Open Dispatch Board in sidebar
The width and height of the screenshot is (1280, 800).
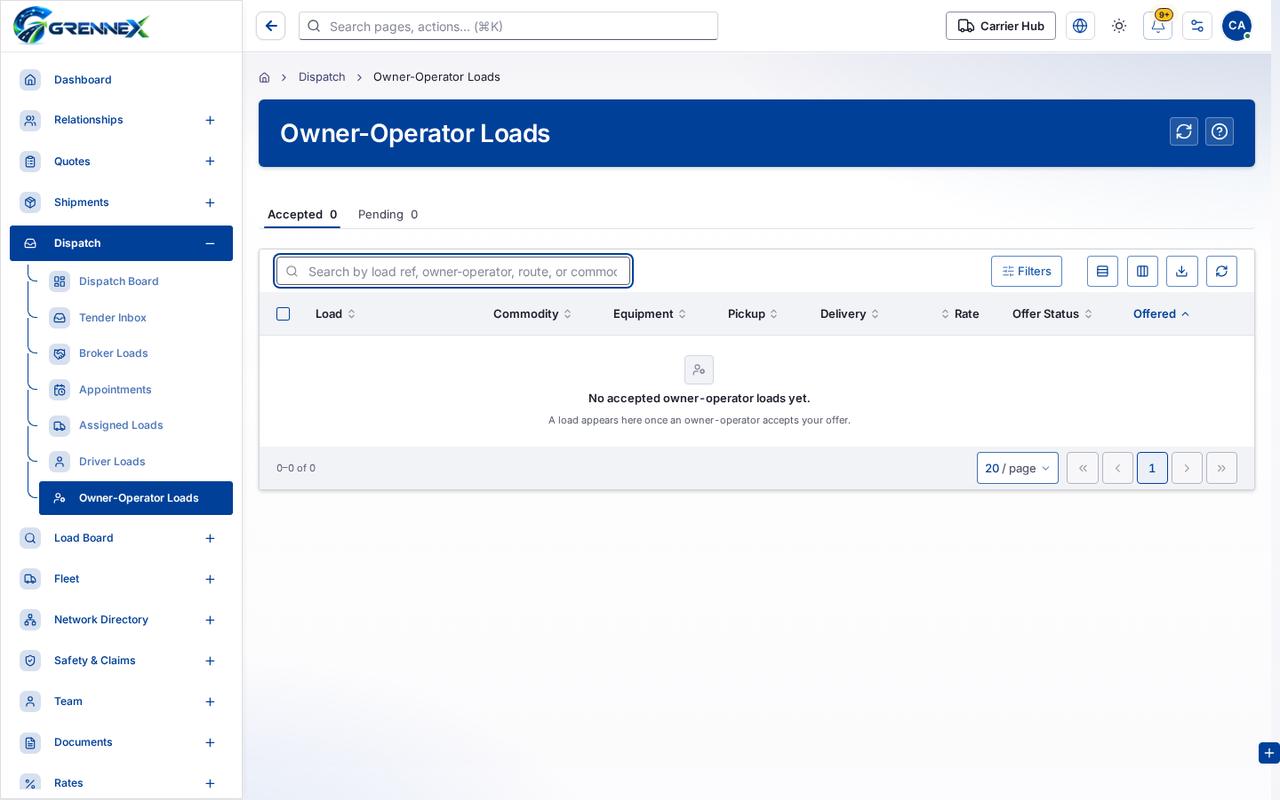click(x=136, y=282)
